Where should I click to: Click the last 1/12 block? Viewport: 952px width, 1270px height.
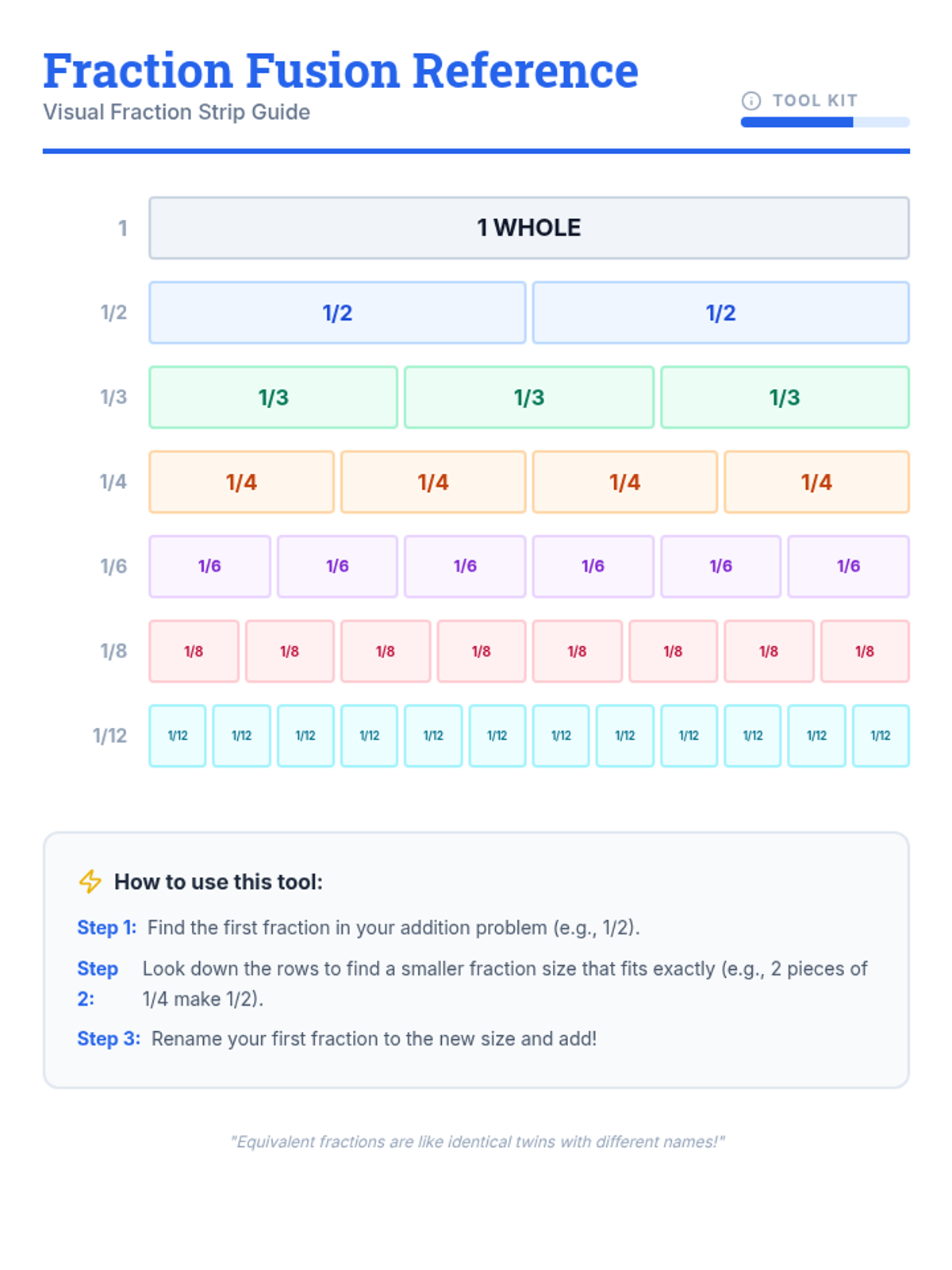(x=881, y=736)
